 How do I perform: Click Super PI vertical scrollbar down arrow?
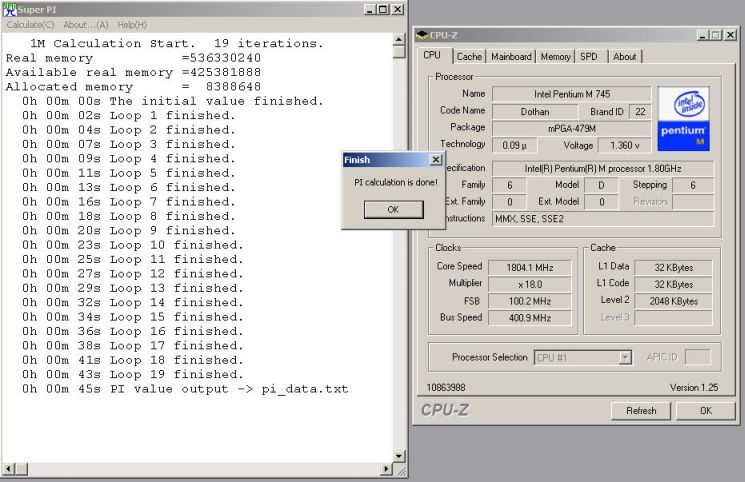(399, 456)
